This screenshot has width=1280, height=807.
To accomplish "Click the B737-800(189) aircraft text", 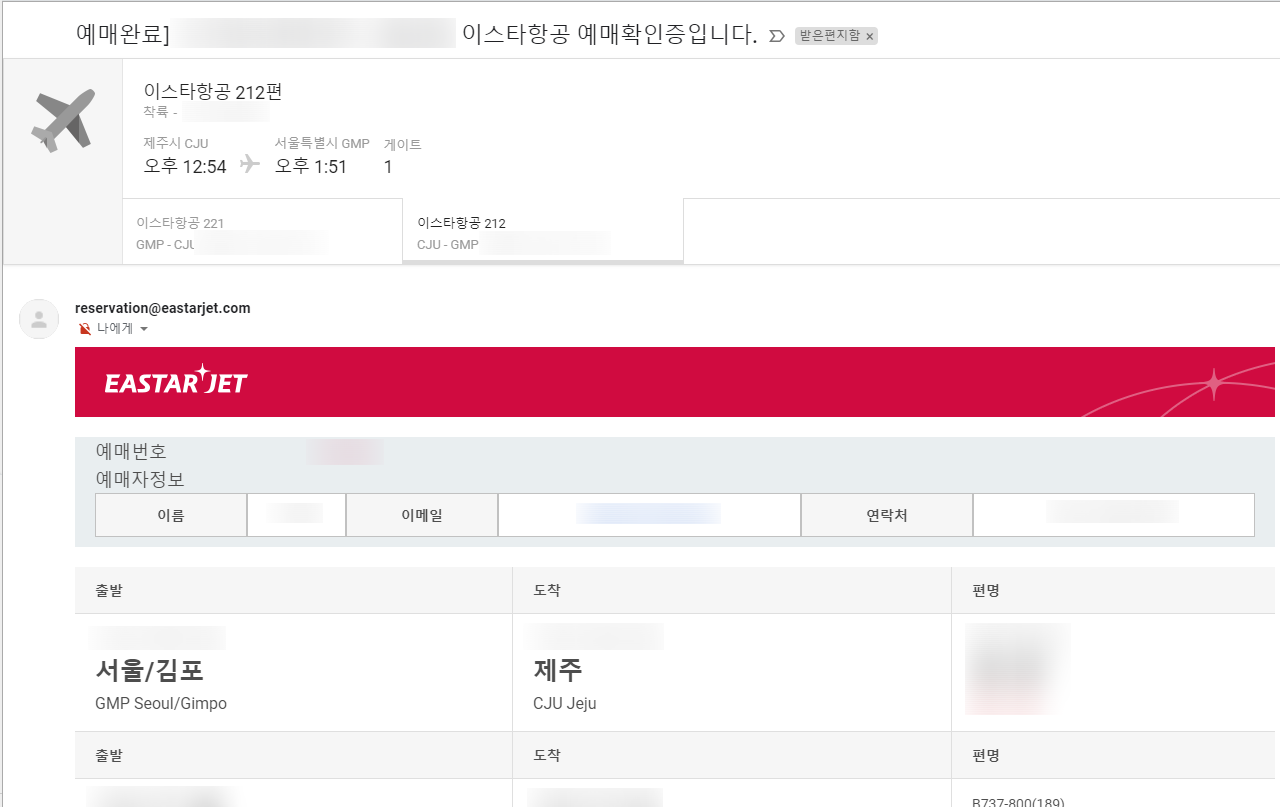I will coord(1018,802).
